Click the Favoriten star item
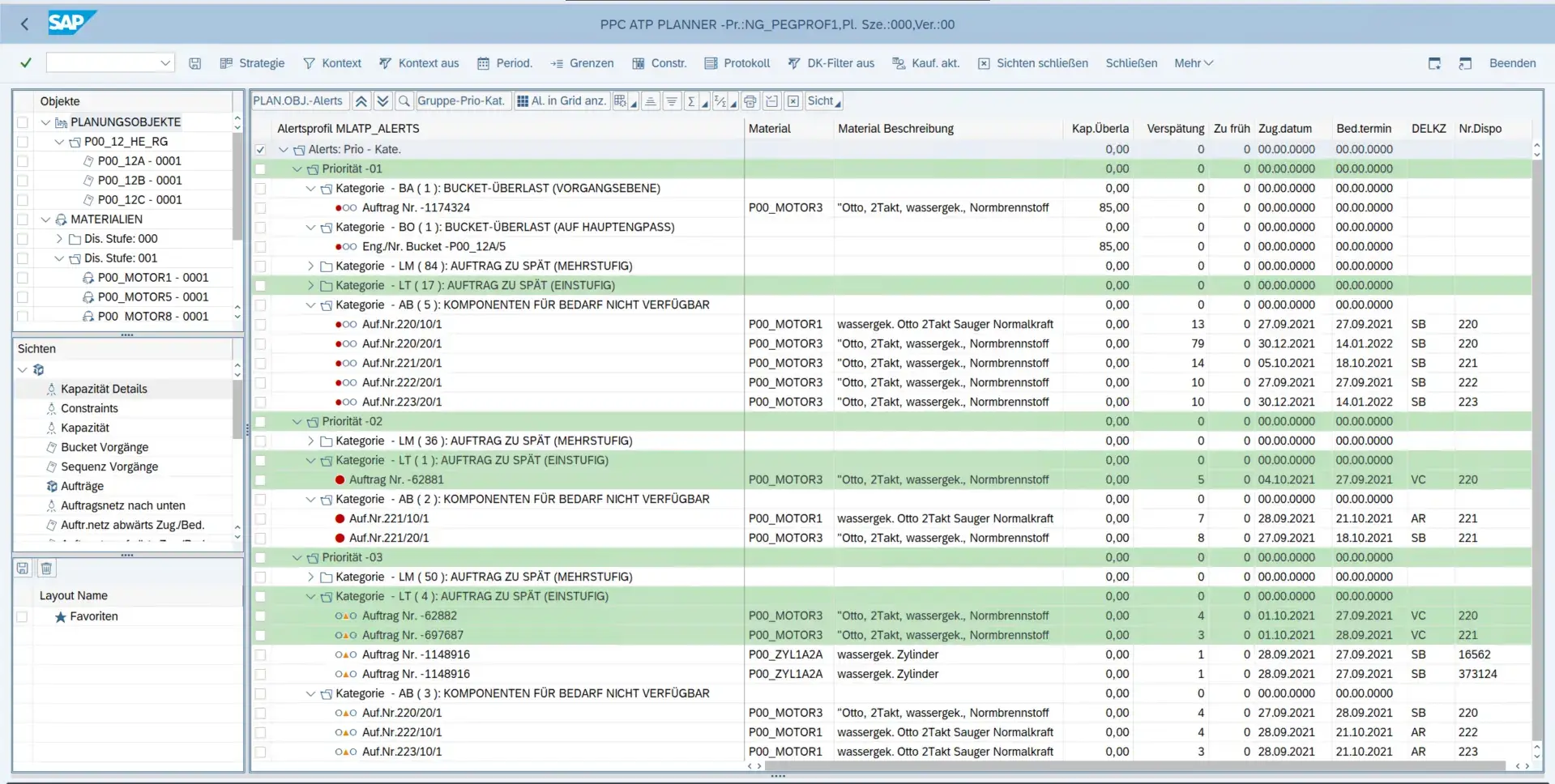 pyautogui.click(x=87, y=616)
